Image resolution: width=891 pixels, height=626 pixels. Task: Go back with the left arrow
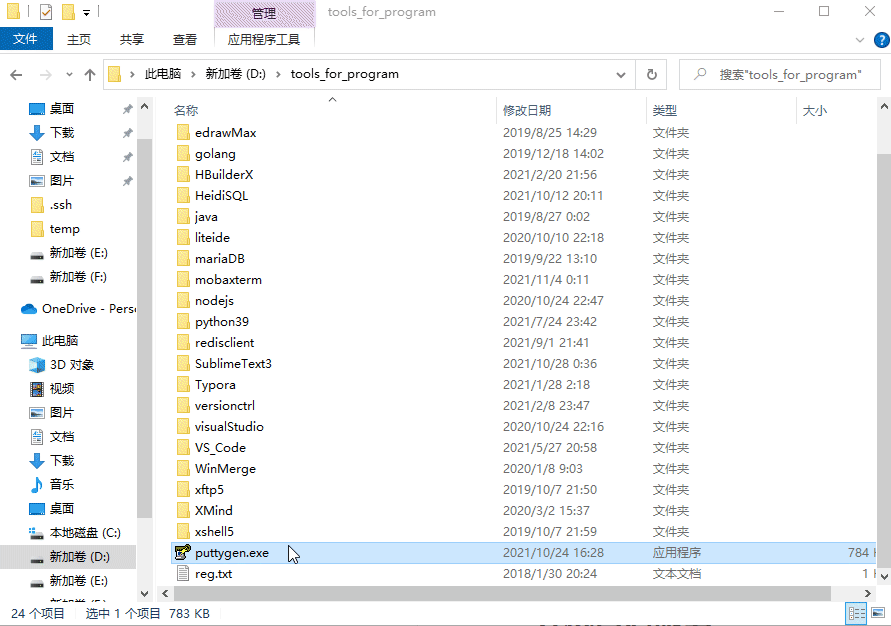[16, 74]
